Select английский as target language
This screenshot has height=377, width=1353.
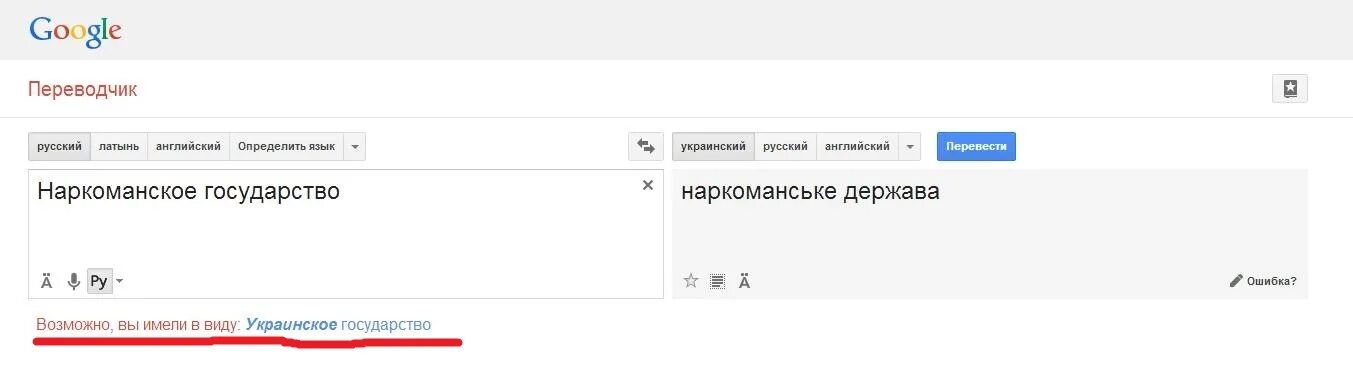coord(857,146)
